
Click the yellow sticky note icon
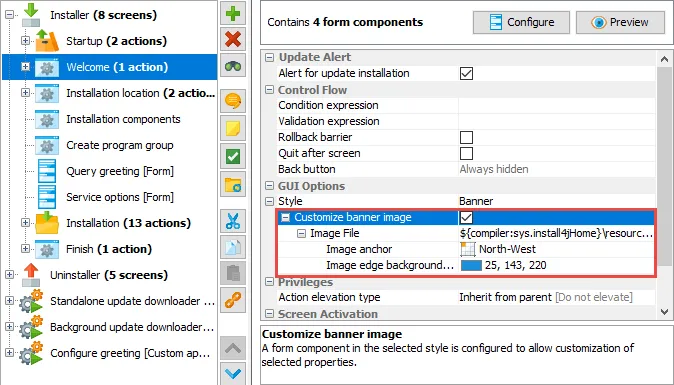233,128
